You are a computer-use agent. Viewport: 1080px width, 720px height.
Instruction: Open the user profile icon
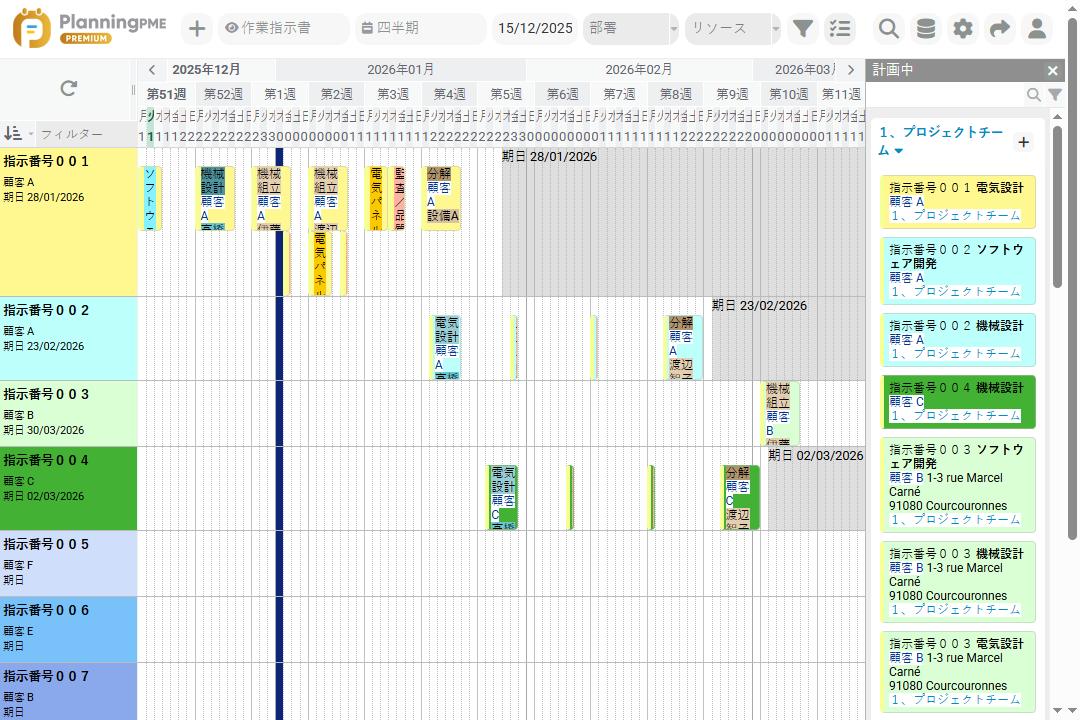coord(1037,28)
